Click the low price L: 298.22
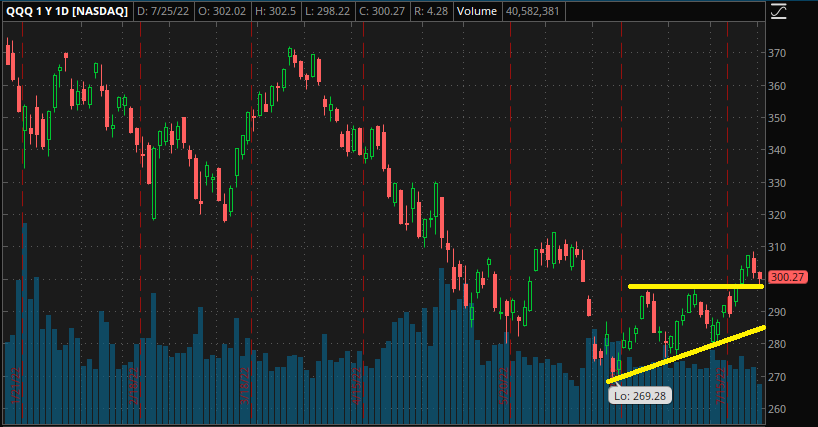The image size is (818, 427). coord(328,11)
